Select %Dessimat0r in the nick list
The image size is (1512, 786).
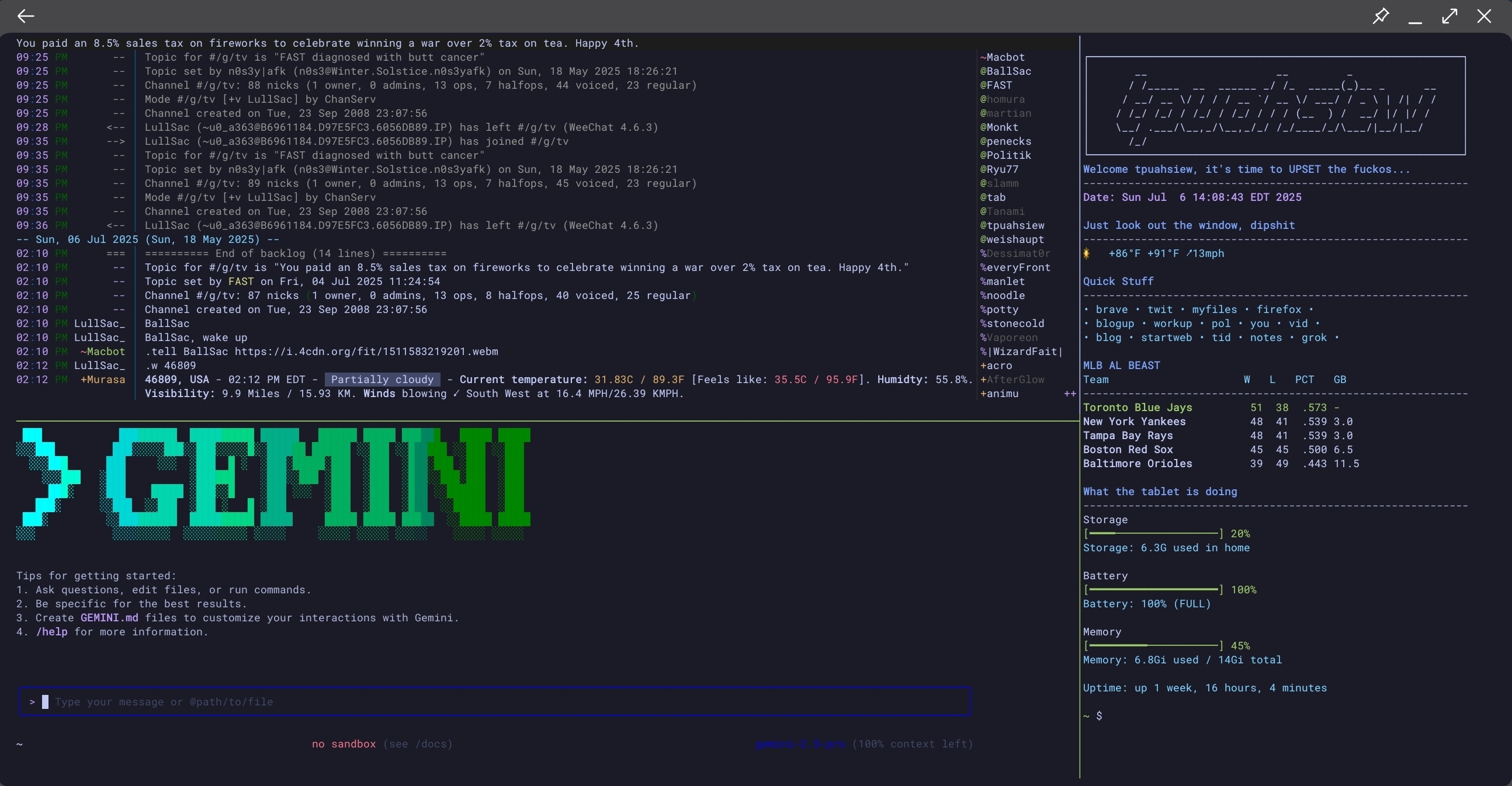pos(1015,253)
